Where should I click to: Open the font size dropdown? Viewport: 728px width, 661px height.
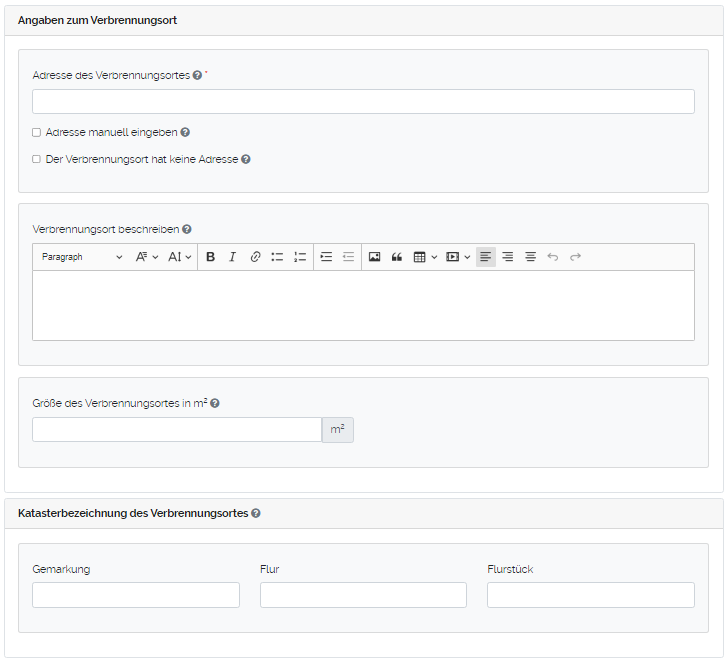179,257
